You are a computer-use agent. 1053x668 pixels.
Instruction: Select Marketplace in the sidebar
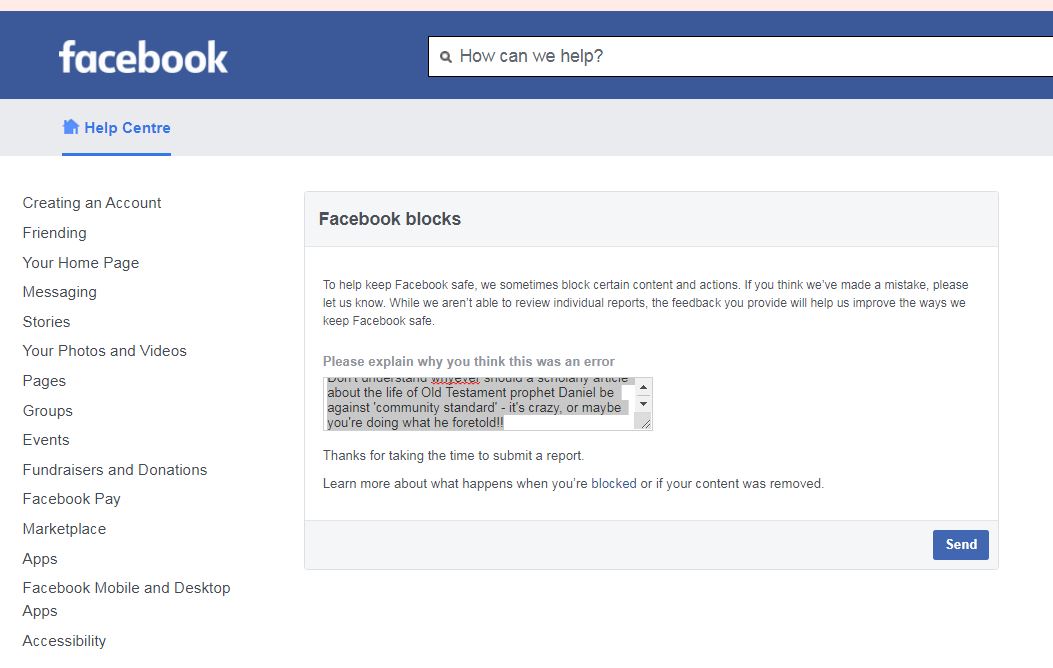(x=64, y=529)
